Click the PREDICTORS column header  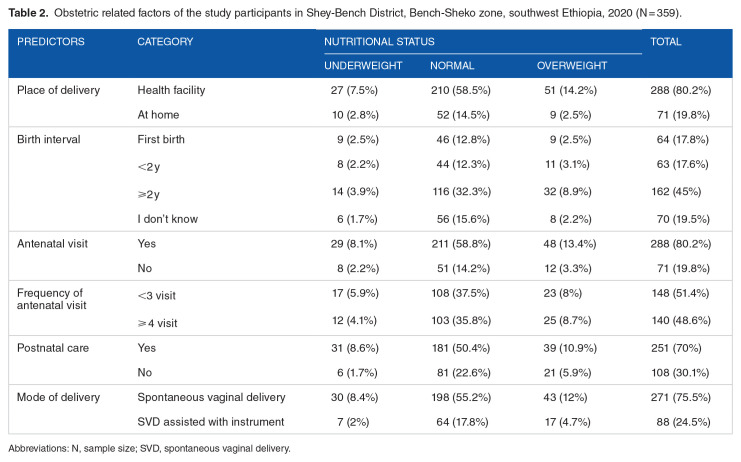(x=51, y=43)
